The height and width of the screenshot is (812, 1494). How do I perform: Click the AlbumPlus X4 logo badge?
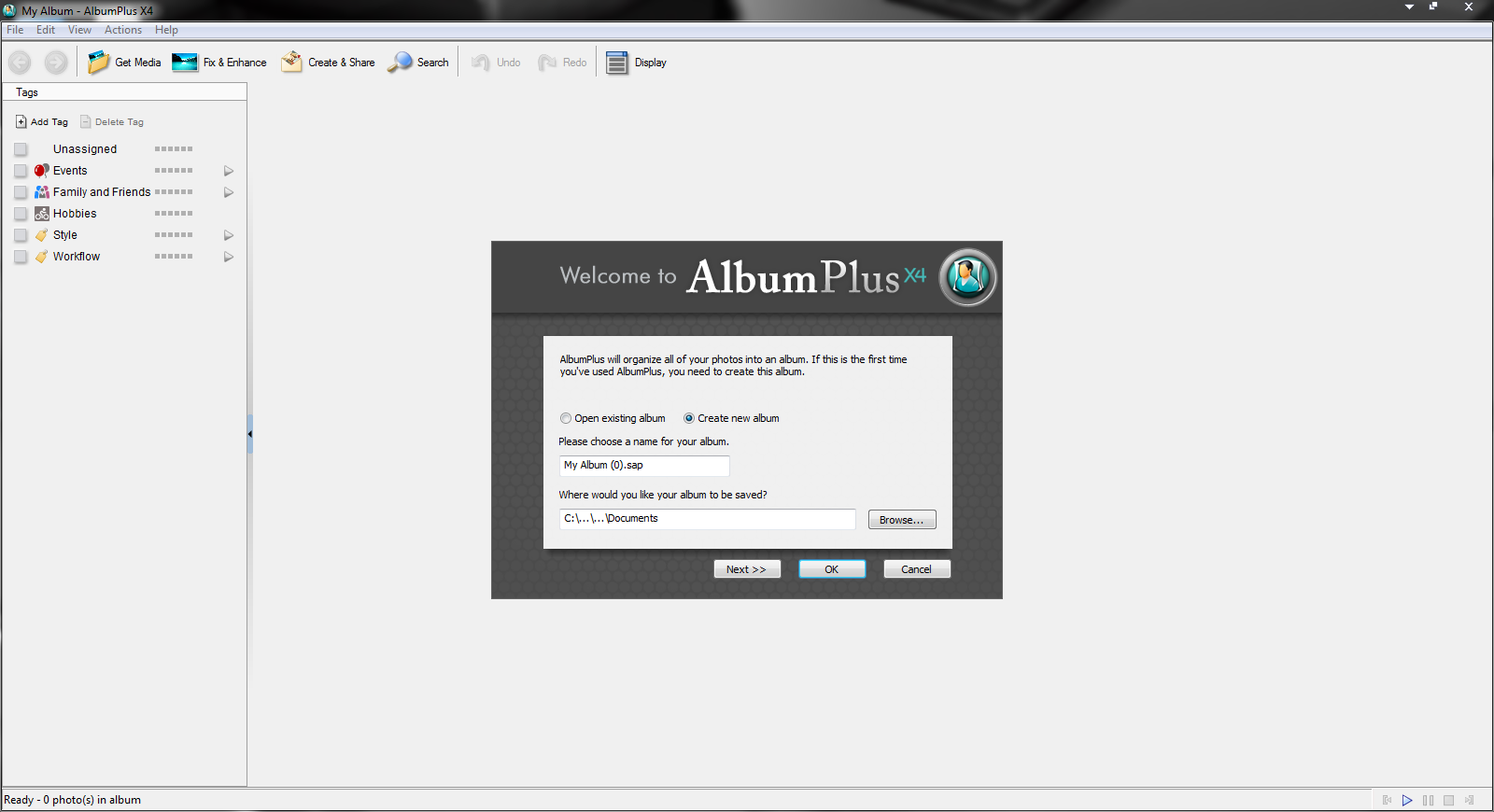click(x=967, y=277)
